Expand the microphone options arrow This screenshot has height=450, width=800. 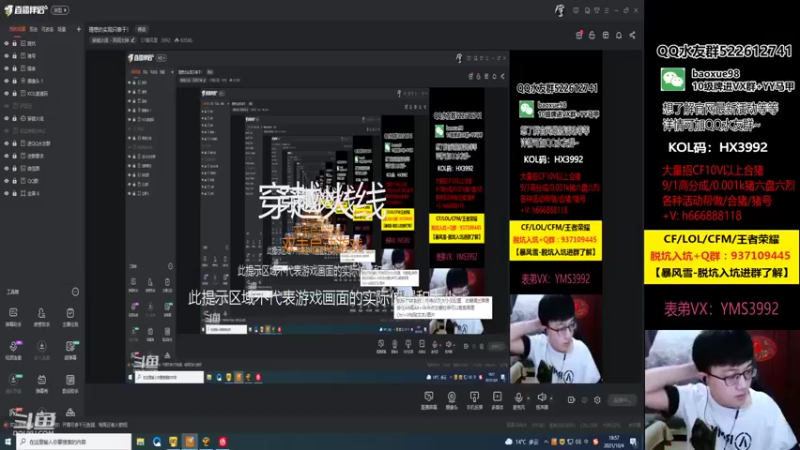pos(528,398)
